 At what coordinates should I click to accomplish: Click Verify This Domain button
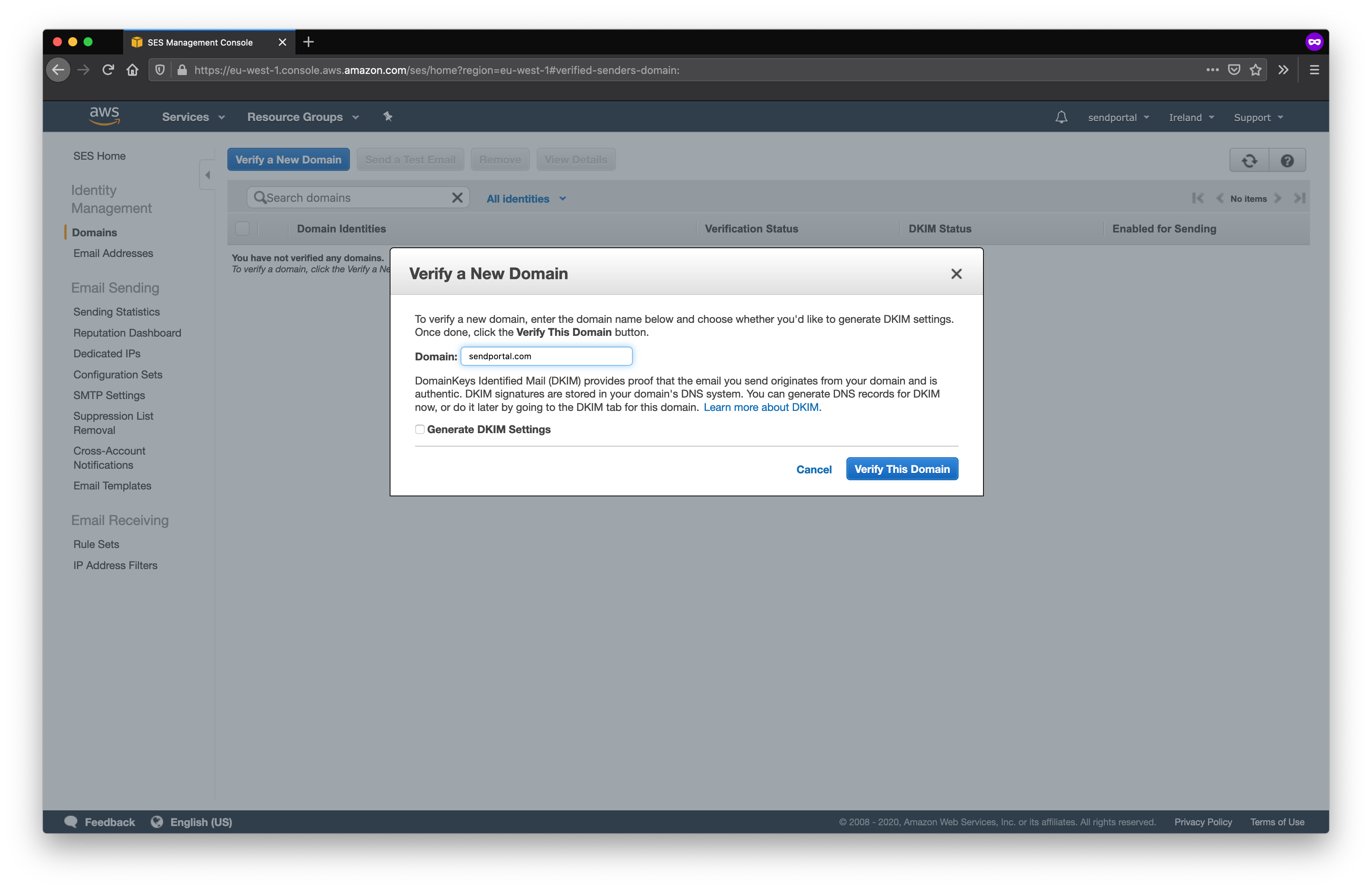901,468
